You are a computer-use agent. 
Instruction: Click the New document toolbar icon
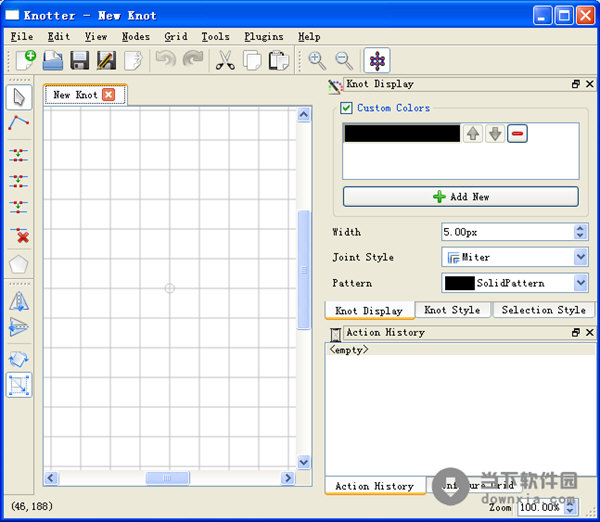pyautogui.click(x=26, y=61)
